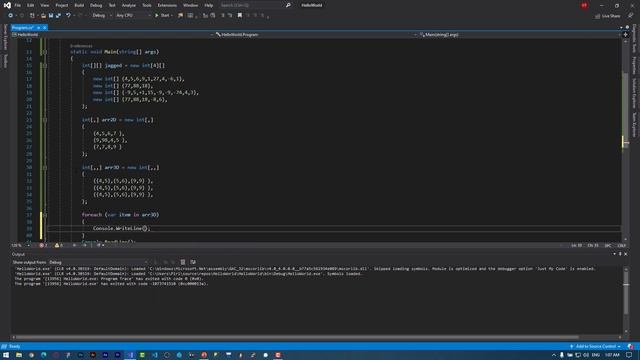Open Show output from Debug dropdown
The height and width of the screenshot is (360, 640).
98,262
